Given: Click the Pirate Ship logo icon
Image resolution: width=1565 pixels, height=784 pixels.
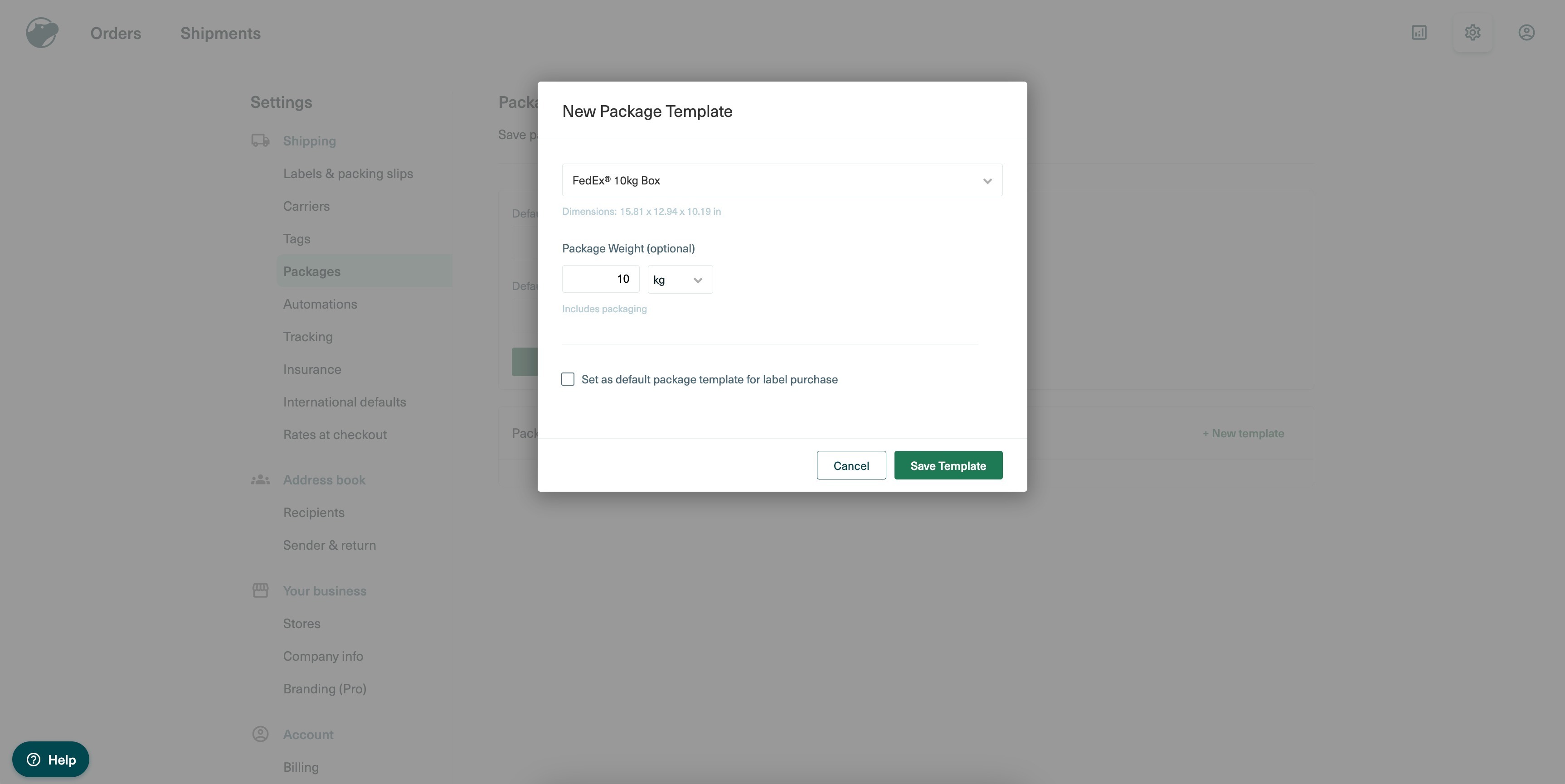Looking at the screenshot, I should (x=42, y=33).
